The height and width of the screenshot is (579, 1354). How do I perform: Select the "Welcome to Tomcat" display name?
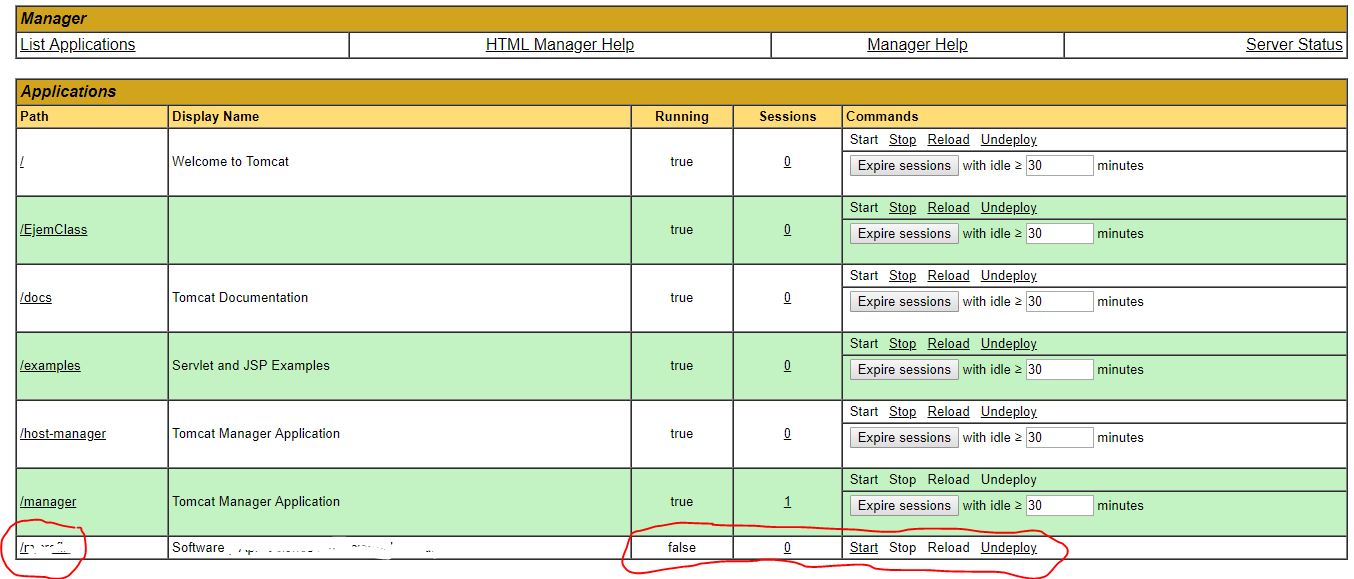pyautogui.click(x=230, y=161)
